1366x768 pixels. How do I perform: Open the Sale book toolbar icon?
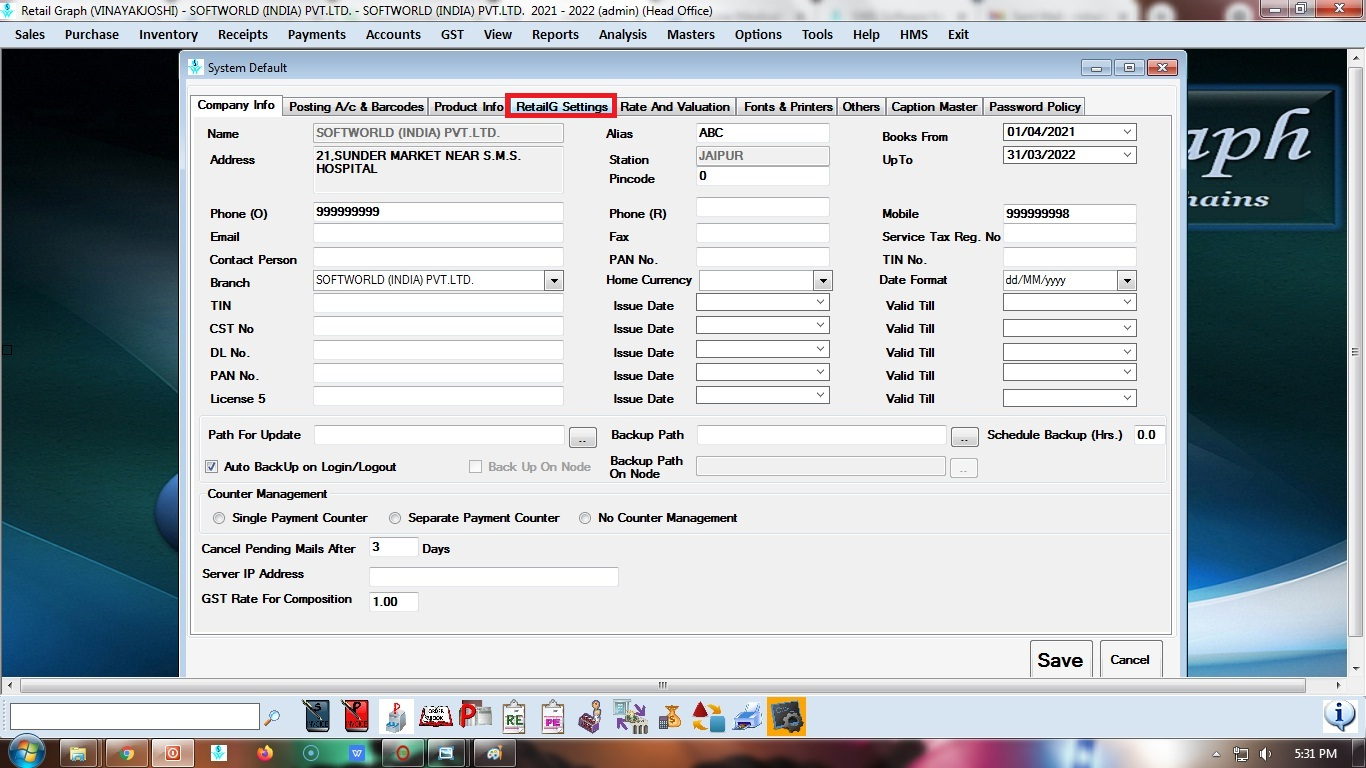pyautogui.click(x=317, y=716)
